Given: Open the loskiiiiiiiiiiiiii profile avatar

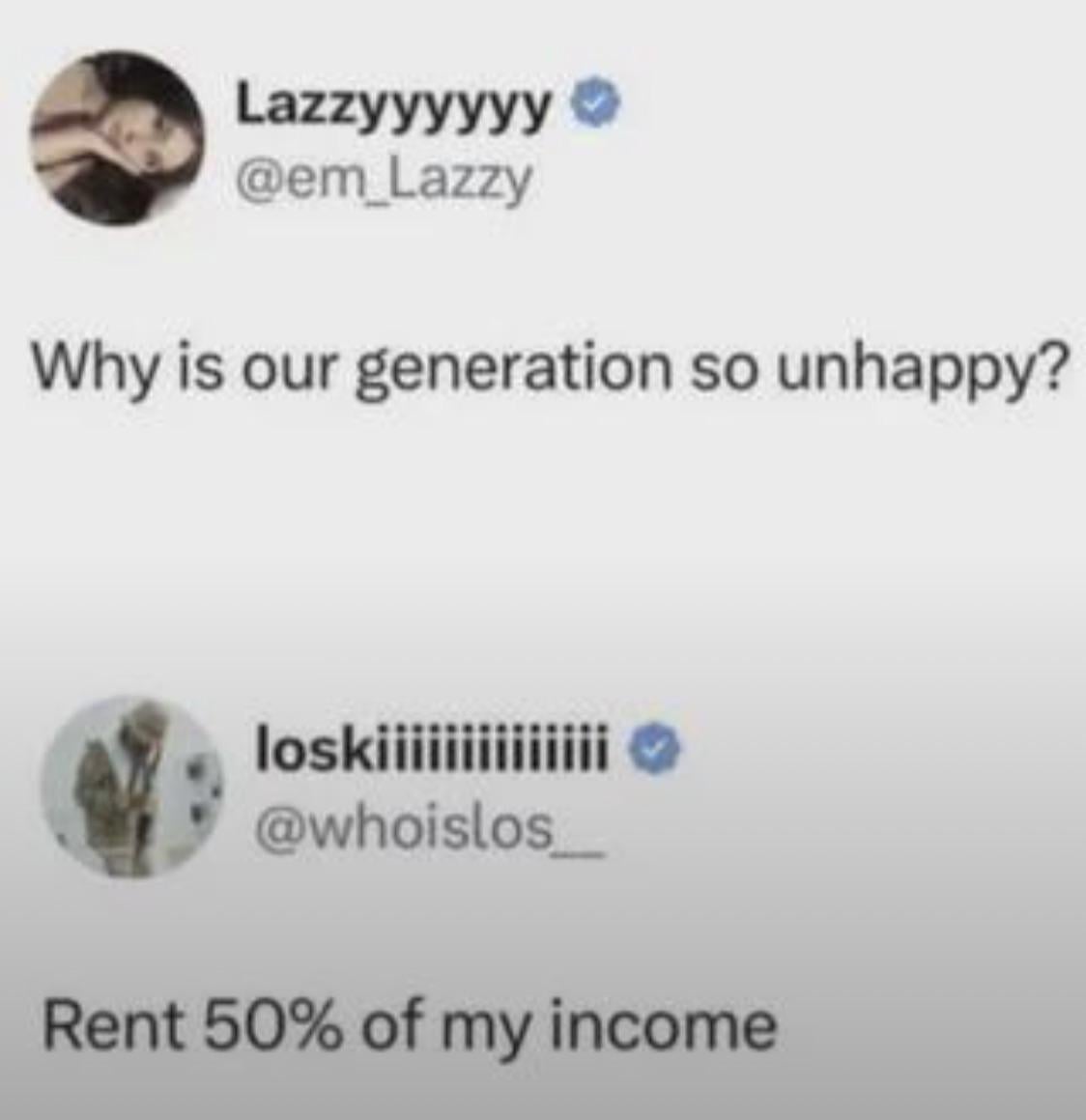Looking at the screenshot, I should pos(131,786).
